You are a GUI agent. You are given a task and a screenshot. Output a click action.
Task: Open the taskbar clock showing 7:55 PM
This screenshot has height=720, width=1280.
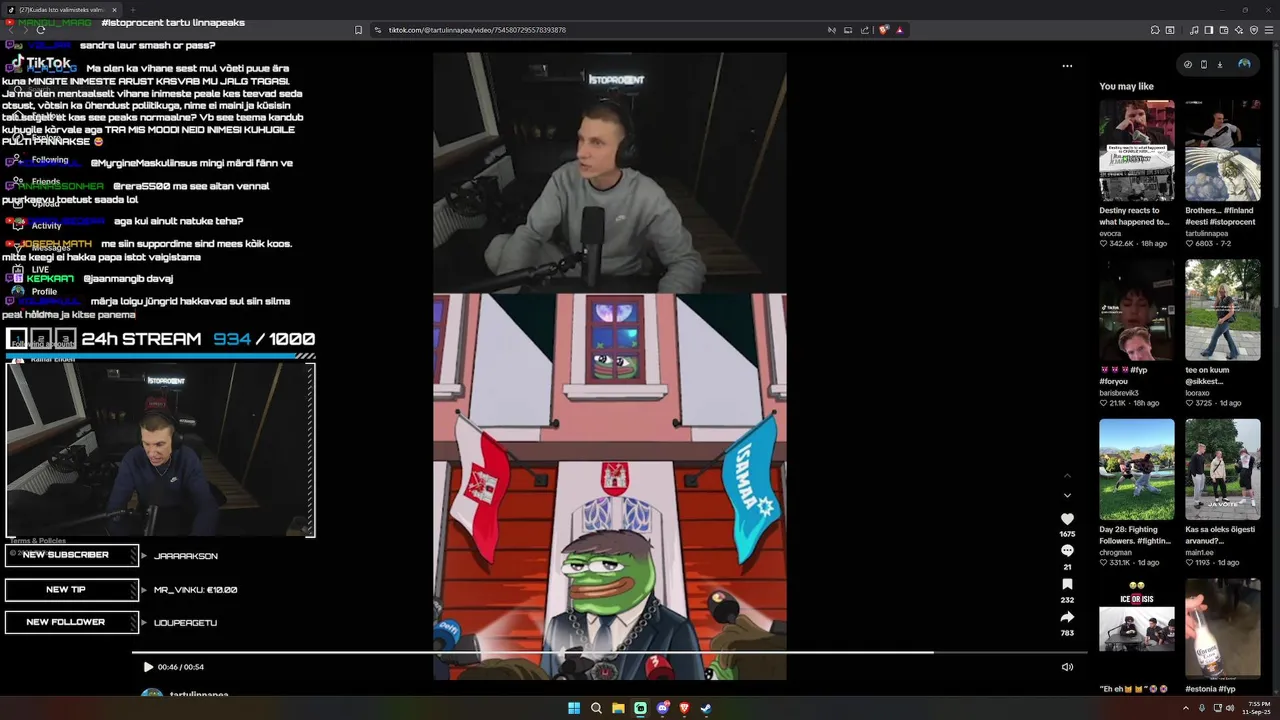(1258, 708)
